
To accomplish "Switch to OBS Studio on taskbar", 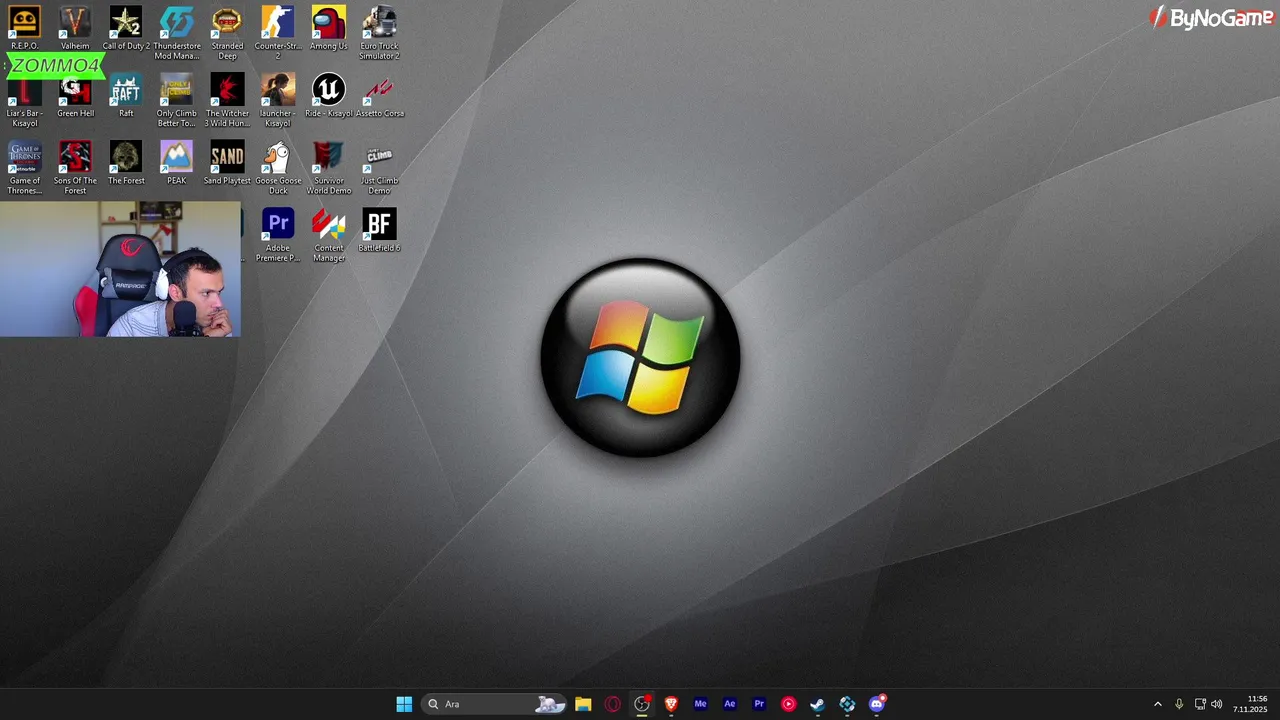I will click(x=642, y=704).
